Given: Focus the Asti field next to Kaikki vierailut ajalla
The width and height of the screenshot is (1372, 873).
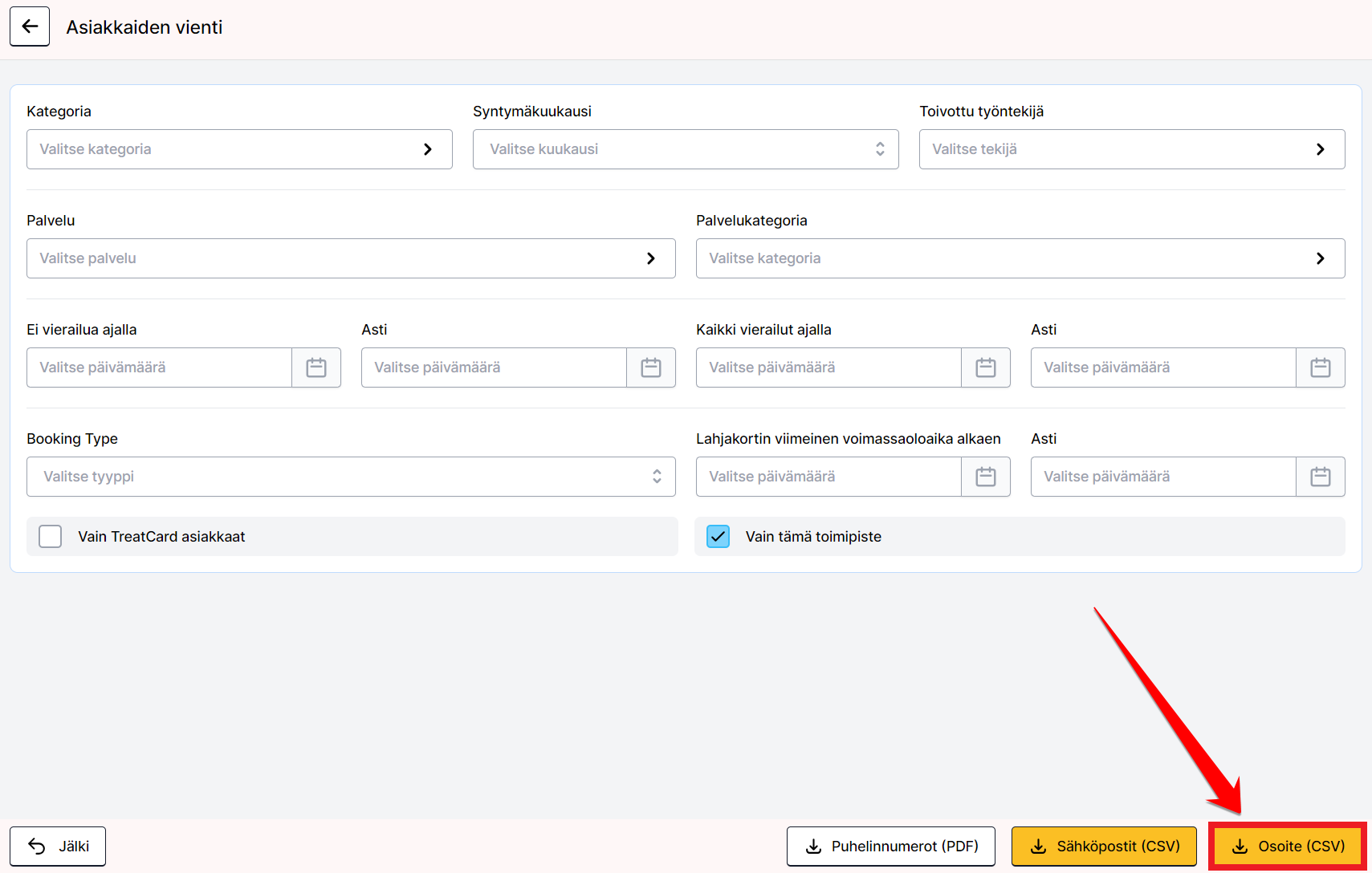Looking at the screenshot, I should tap(1163, 367).
